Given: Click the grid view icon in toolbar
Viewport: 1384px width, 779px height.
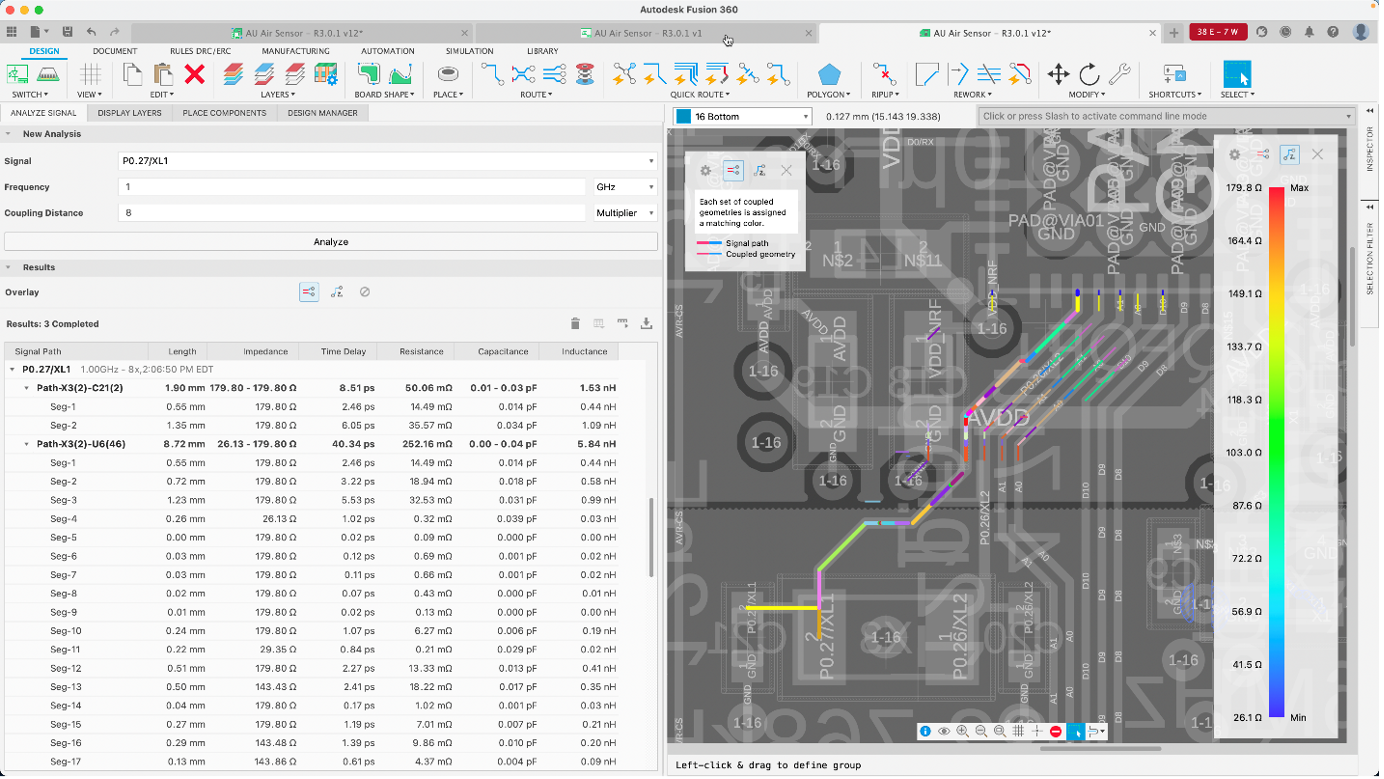Looking at the screenshot, I should pos(90,74).
